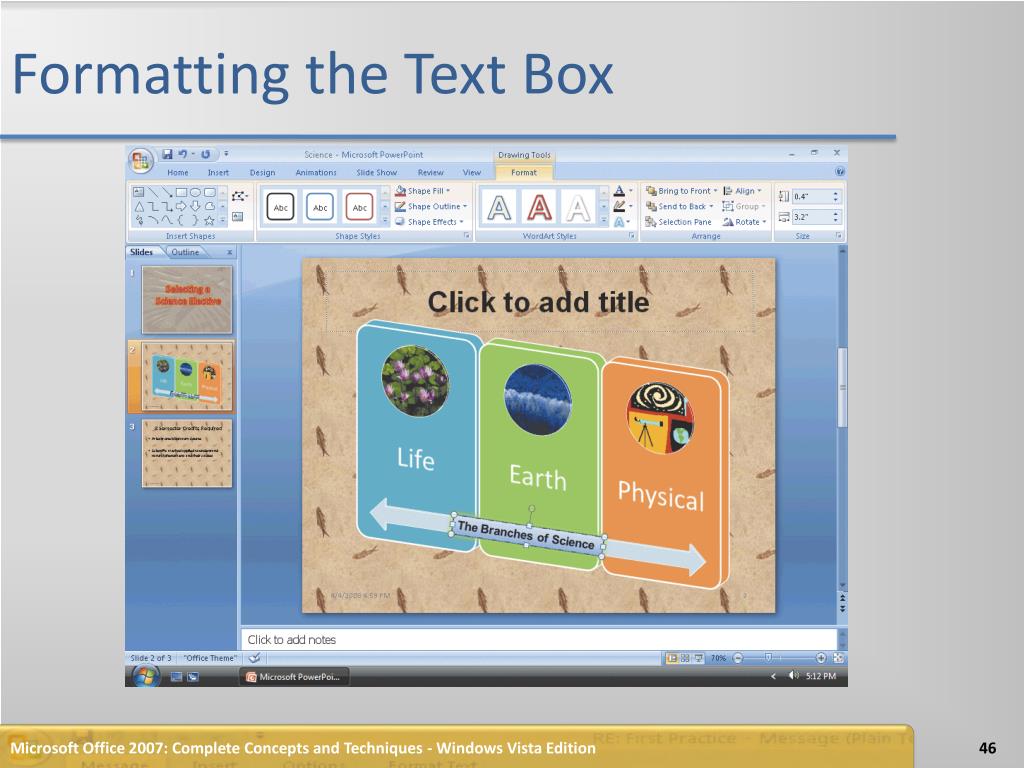Open the Review tab

pos(430,172)
